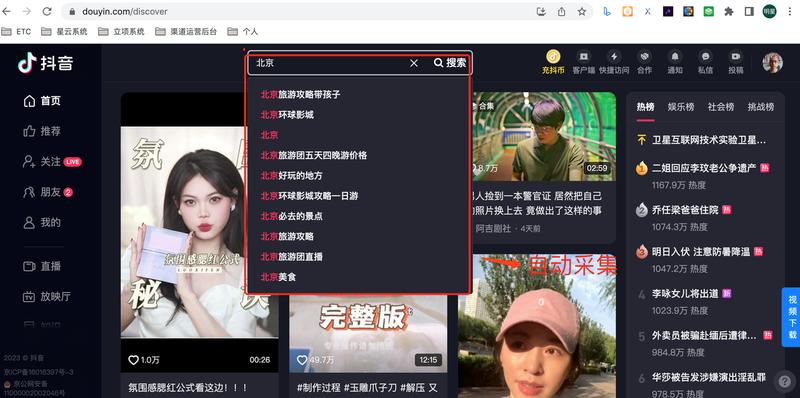Viewport: 800px width, 398px height.
Task: Switch to 热榜 tab
Action: [x=645, y=107]
